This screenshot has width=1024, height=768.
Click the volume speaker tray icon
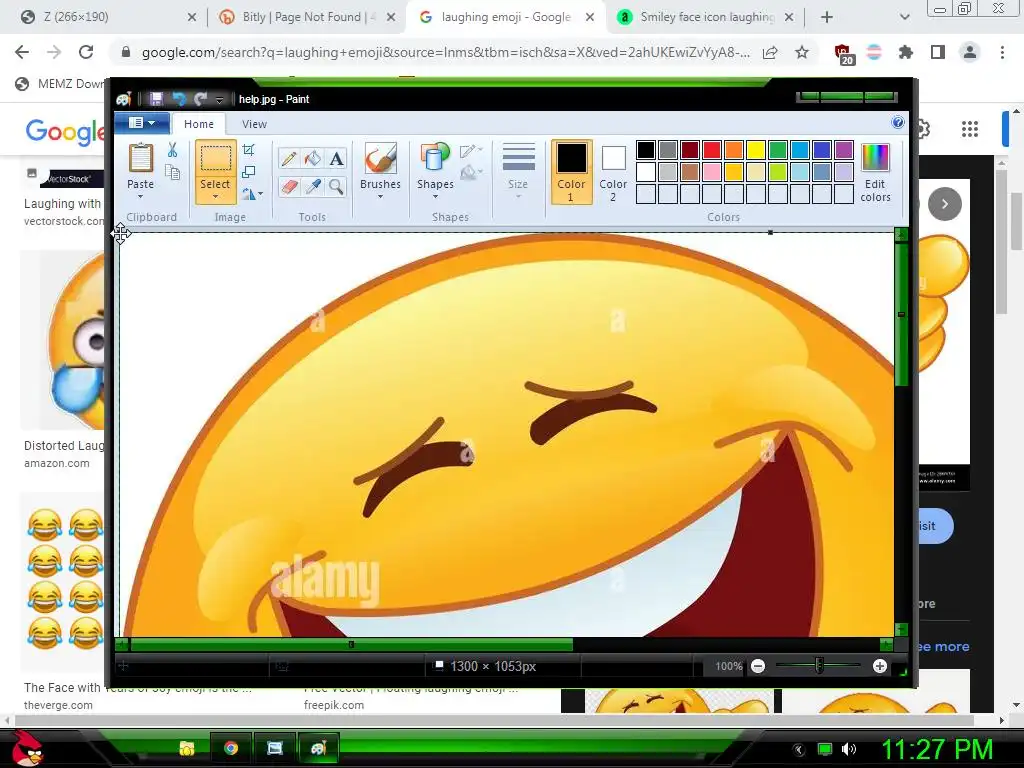[849, 749]
